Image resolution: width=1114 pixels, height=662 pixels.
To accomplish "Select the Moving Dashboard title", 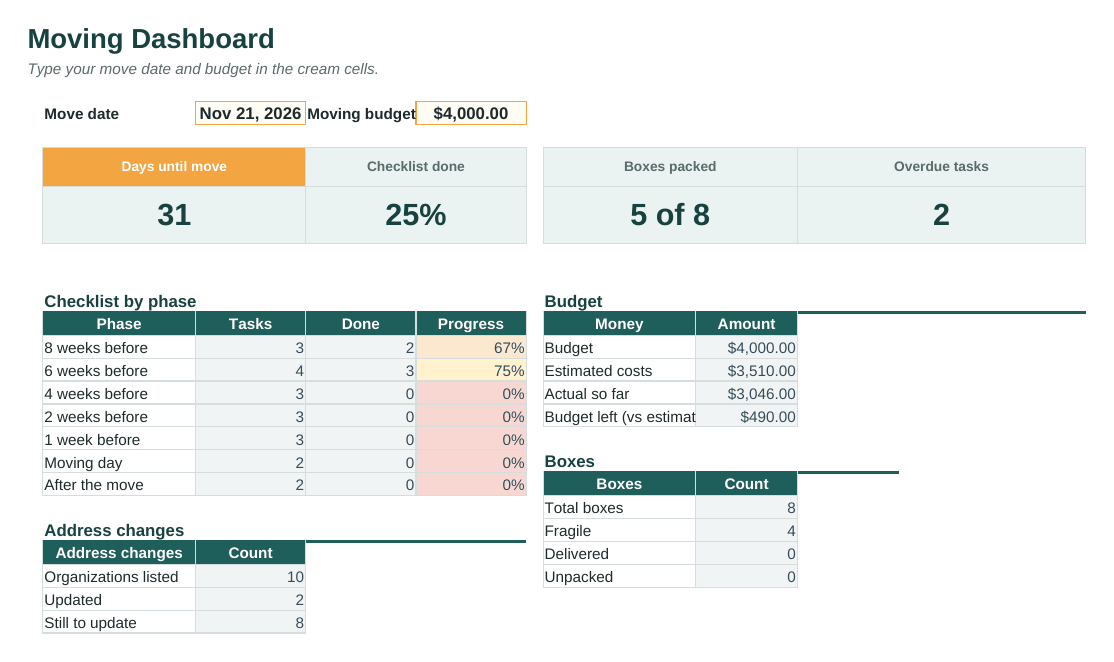I will [151, 39].
